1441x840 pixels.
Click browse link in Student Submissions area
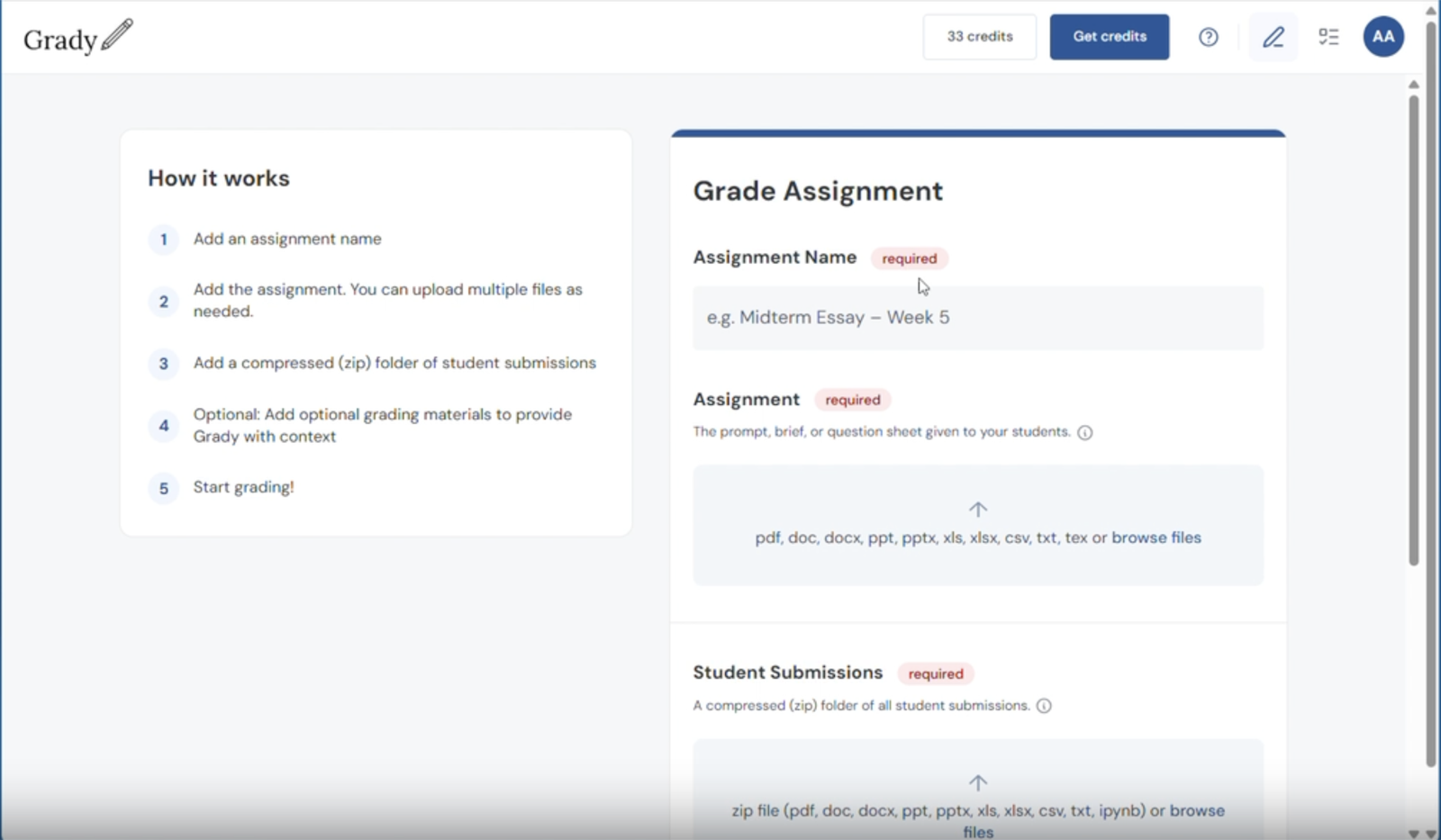click(x=1196, y=810)
